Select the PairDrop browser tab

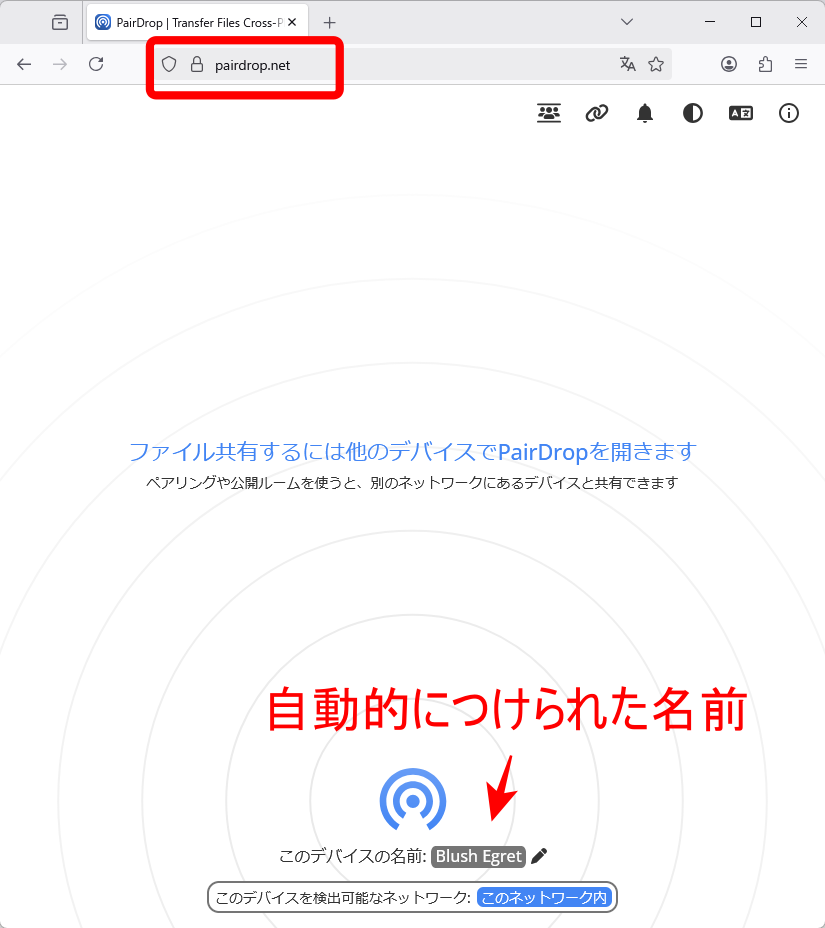click(196, 22)
